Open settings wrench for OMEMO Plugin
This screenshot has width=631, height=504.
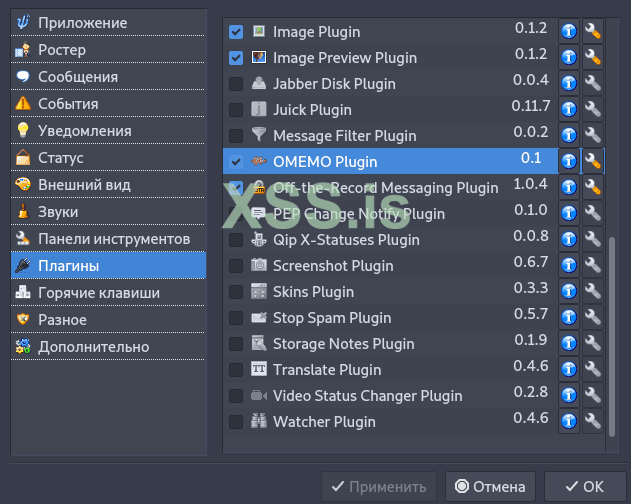593,161
